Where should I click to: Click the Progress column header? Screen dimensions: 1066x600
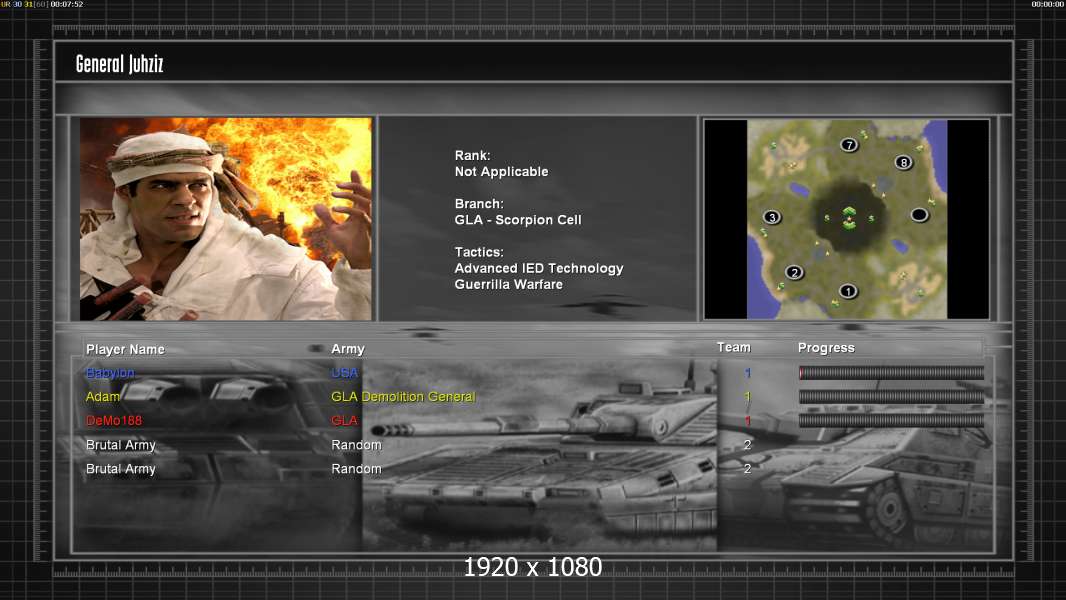click(x=826, y=348)
